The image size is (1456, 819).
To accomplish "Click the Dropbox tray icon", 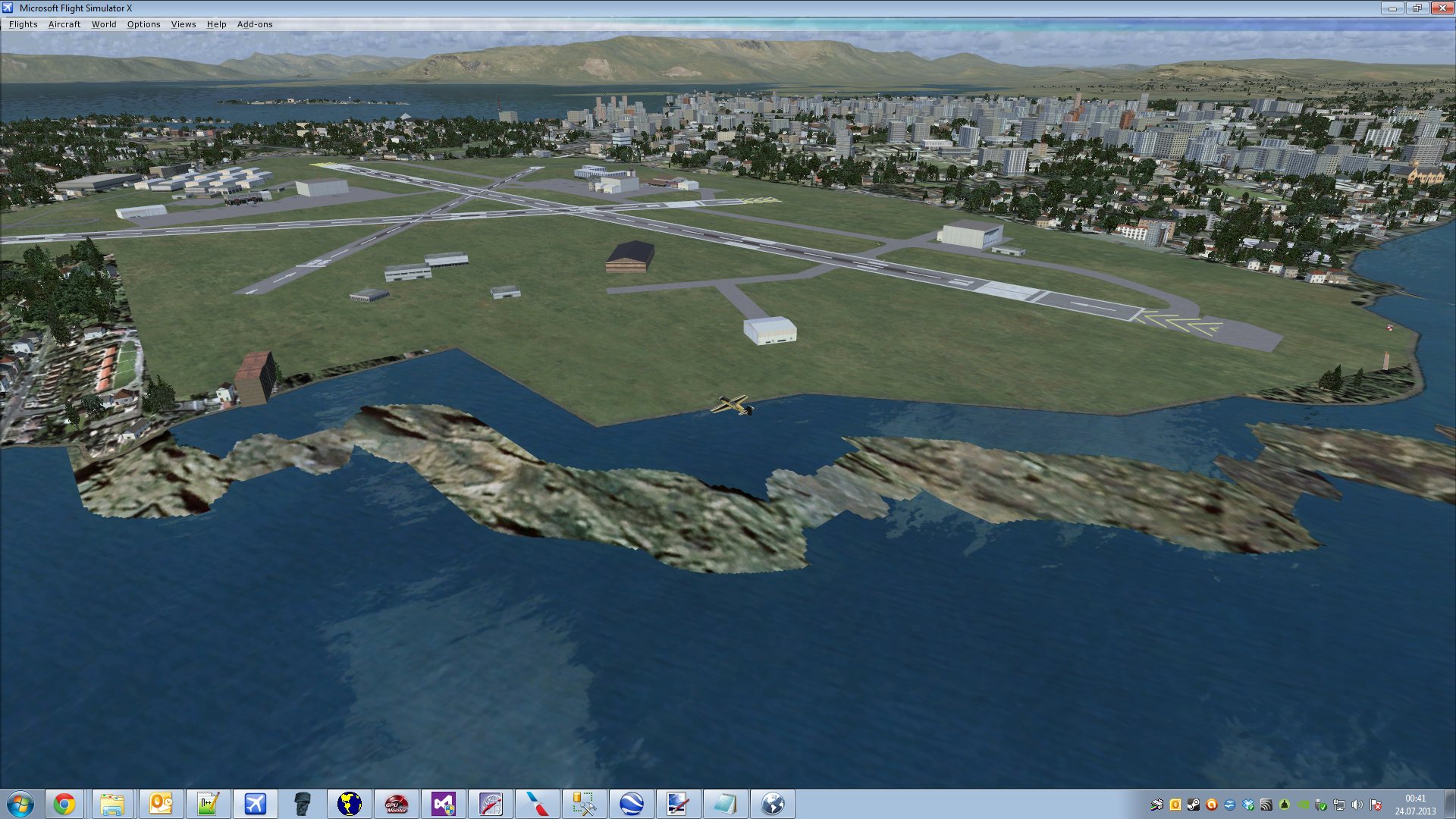I will [1248, 805].
